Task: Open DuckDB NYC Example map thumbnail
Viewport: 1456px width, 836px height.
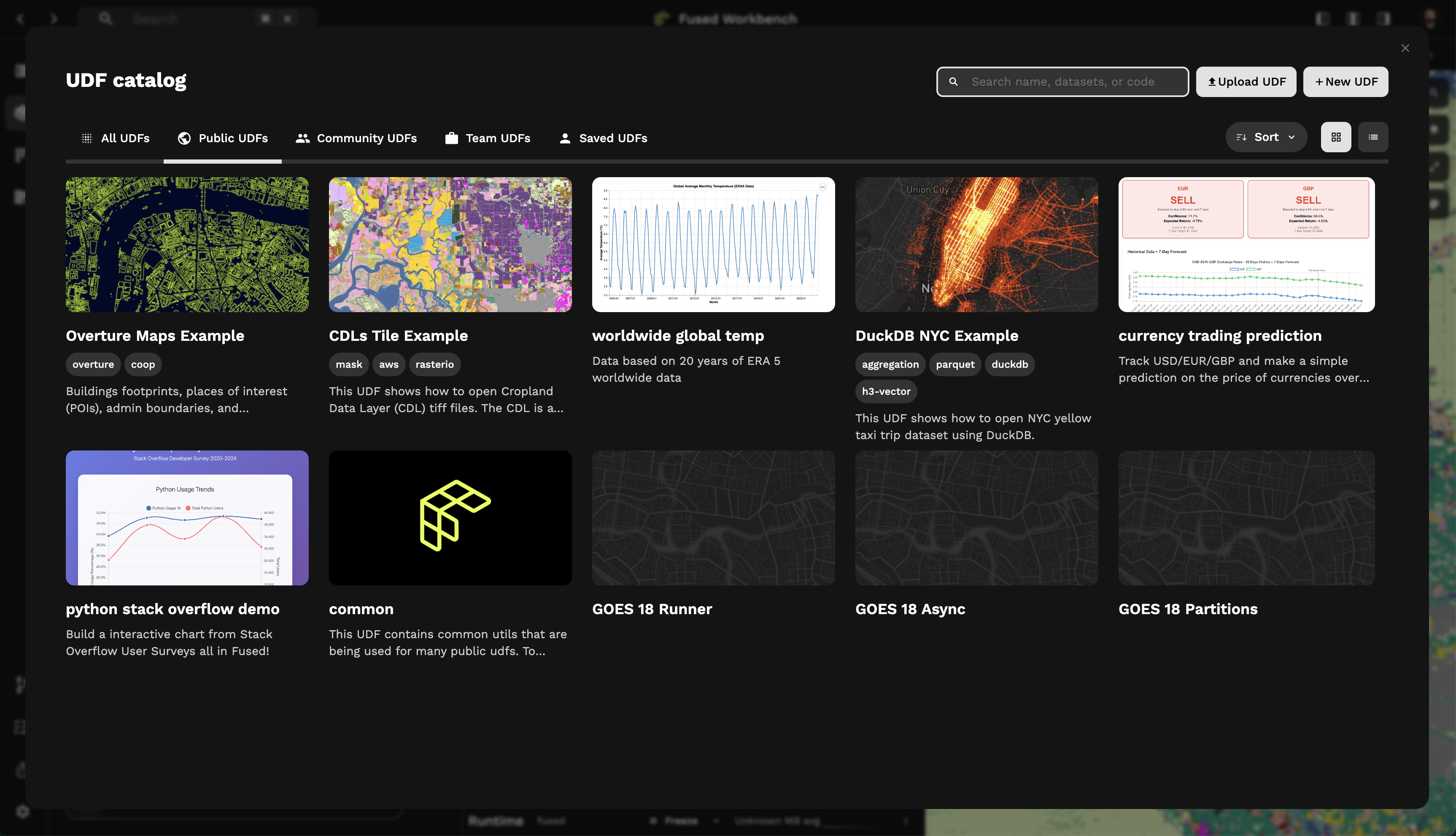Action: (976, 245)
